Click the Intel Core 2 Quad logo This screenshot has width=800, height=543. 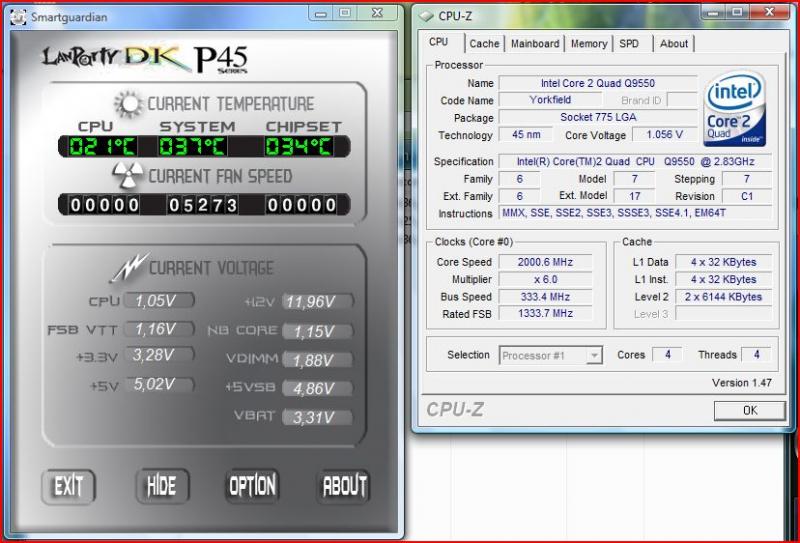pos(735,109)
